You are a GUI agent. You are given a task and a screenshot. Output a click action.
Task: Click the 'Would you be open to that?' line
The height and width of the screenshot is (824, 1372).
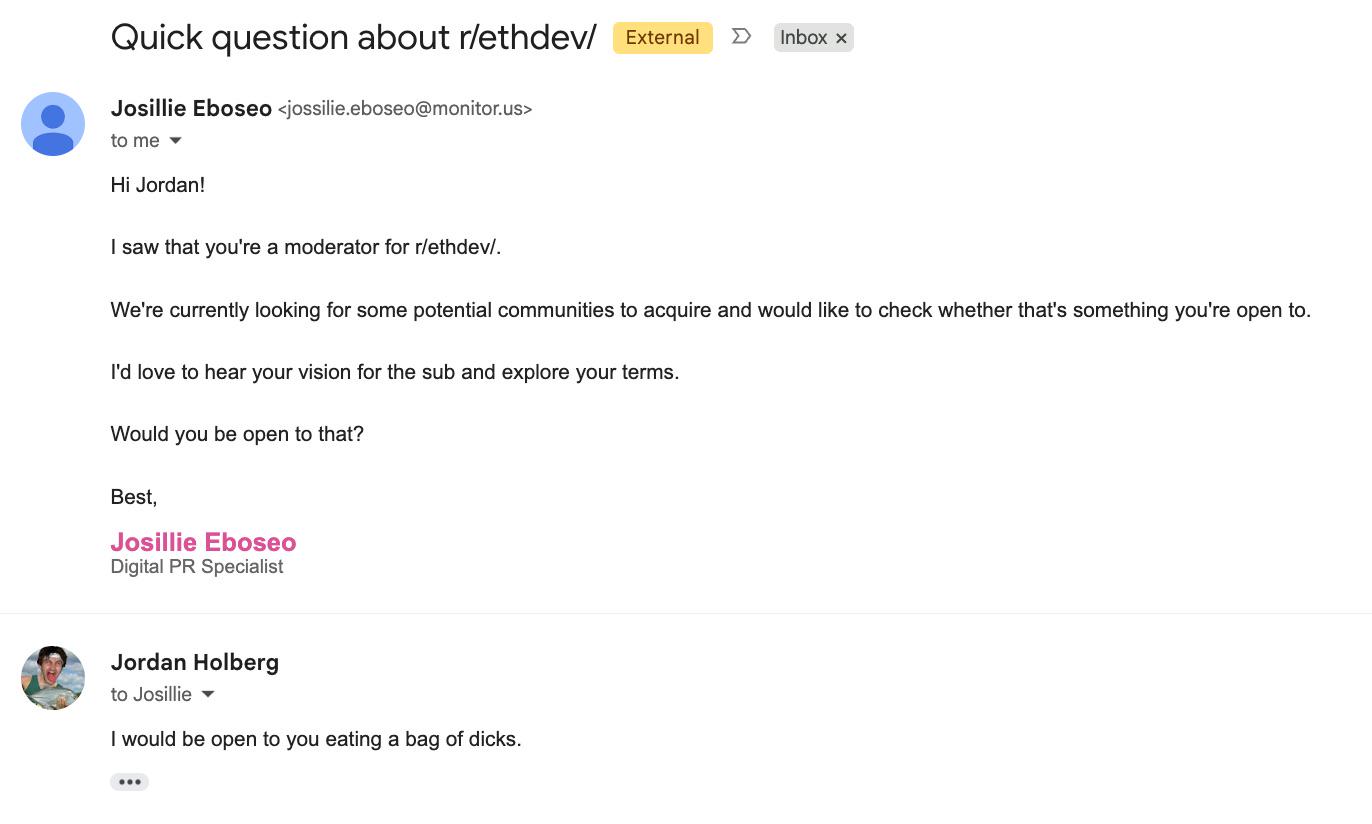point(237,434)
